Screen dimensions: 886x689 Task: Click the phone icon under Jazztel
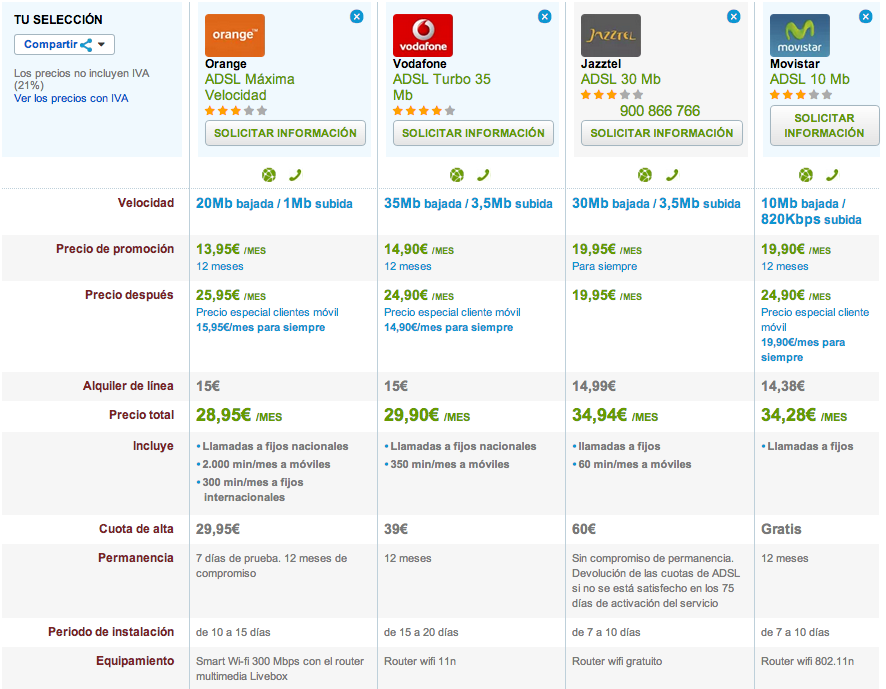click(x=672, y=175)
